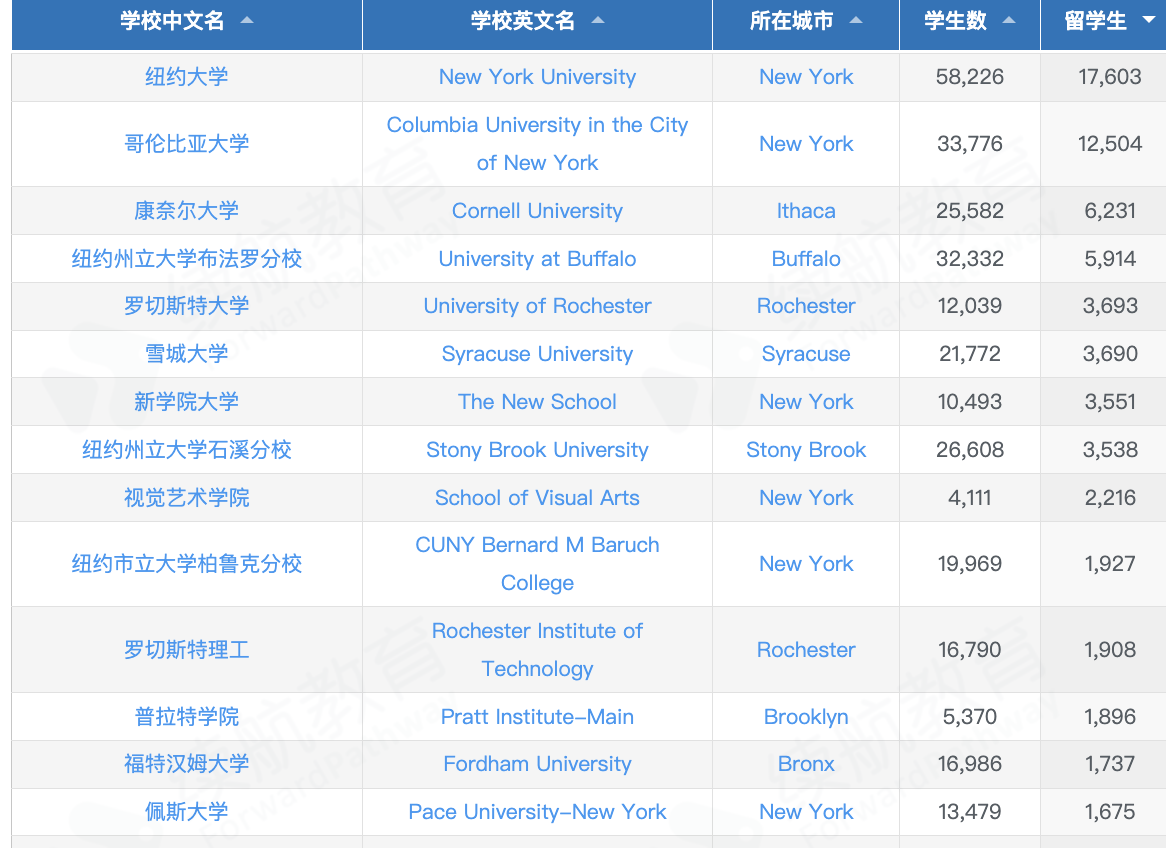Sort by the 学校英文名 column arrow

[x=598, y=21]
